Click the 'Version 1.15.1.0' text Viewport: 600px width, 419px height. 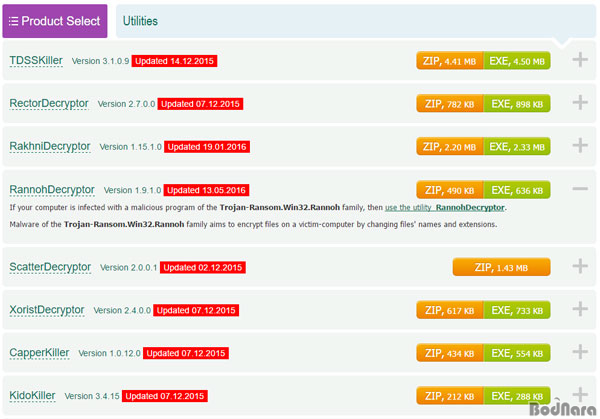click(130, 147)
